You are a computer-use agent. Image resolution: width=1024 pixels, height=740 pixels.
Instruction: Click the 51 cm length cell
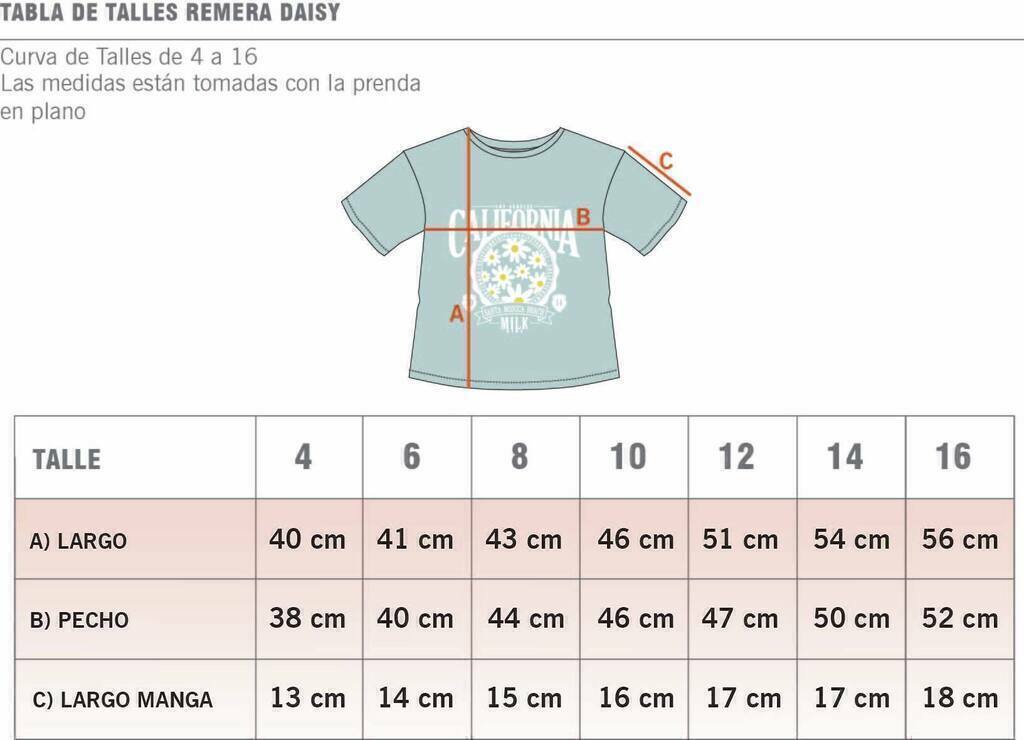743,539
